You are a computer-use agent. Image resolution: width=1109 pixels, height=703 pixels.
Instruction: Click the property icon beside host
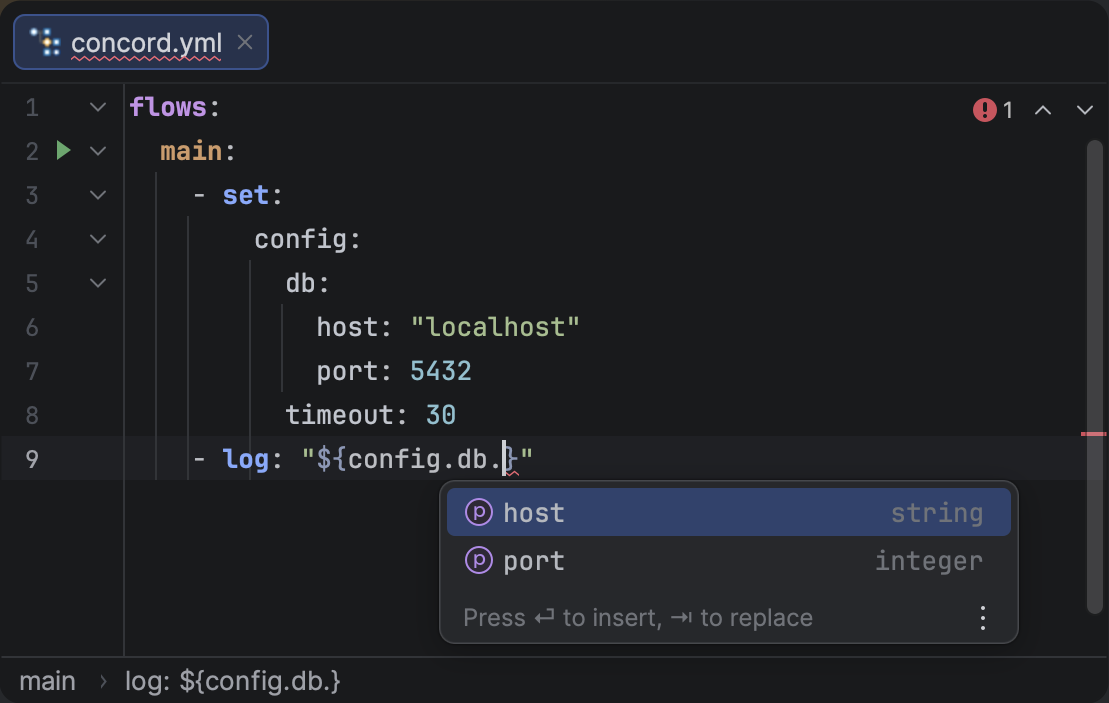pos(479,513)
